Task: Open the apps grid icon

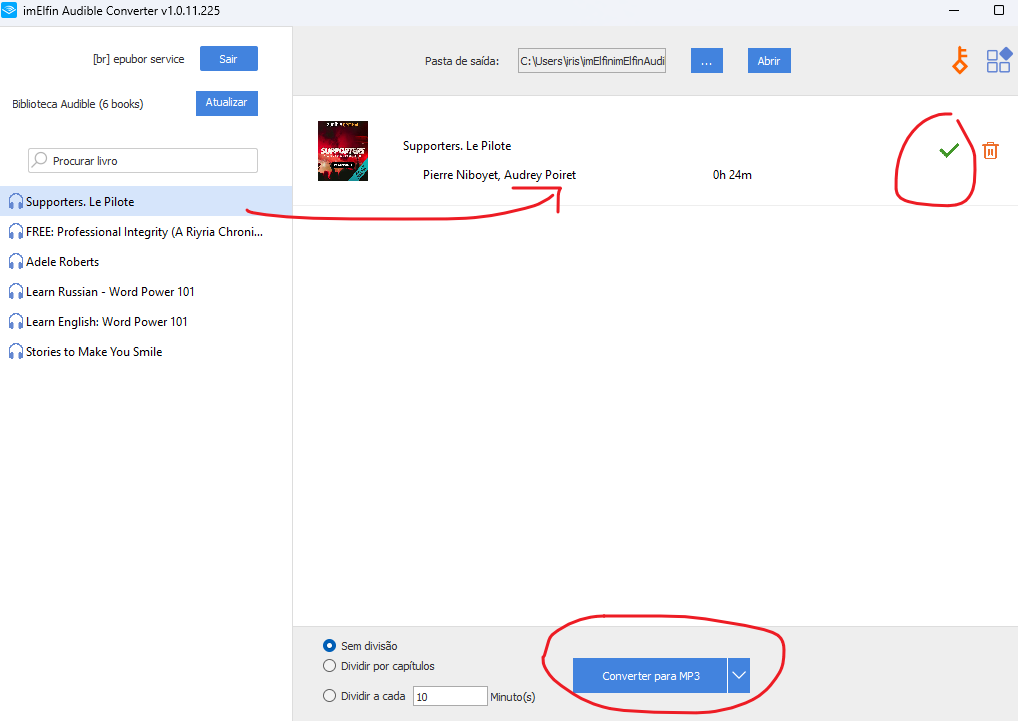Action: (999, 60)
